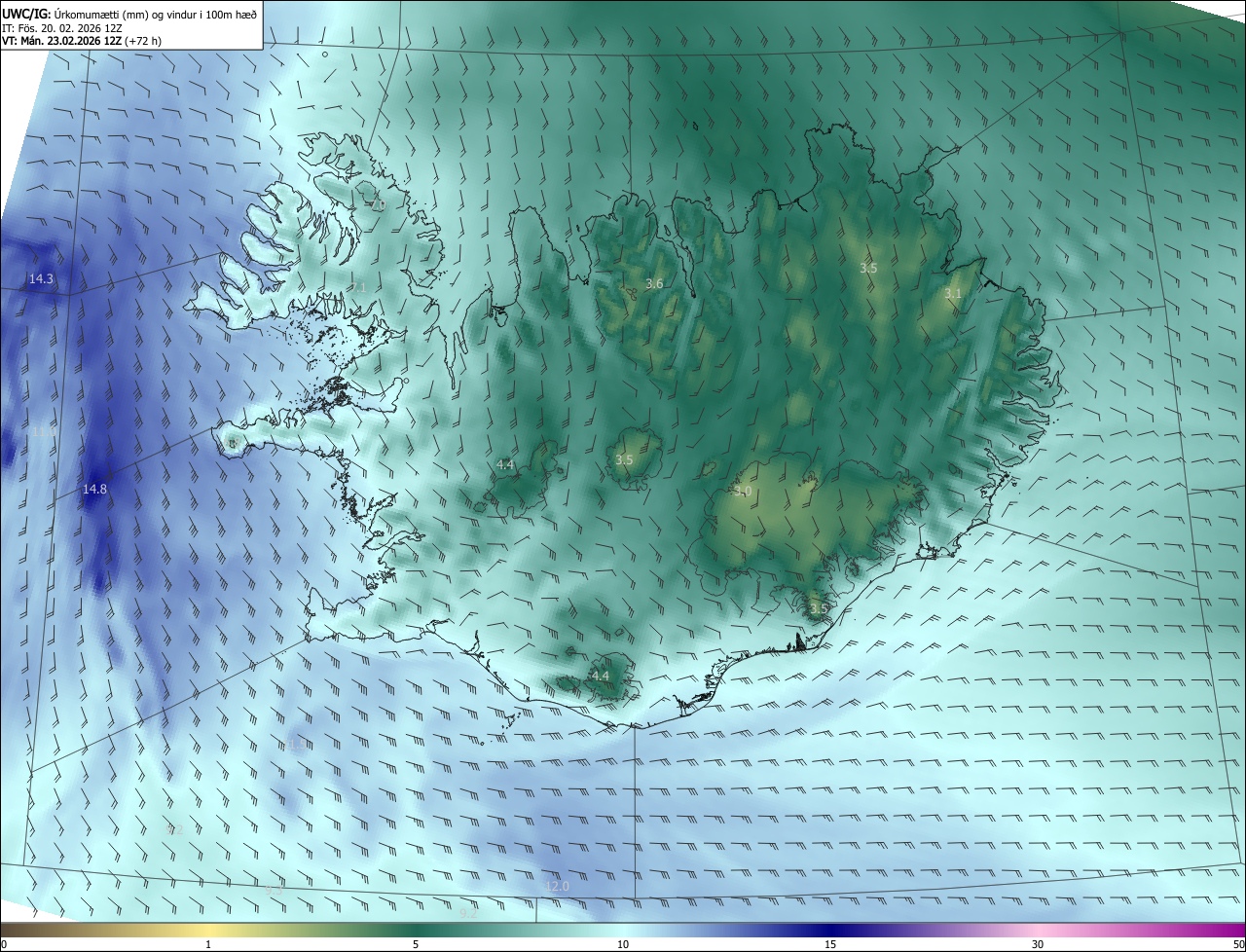Image resolution: width=1246 pixels, height=952 pixels.
Task: Click the map title 'Úrkomumætti (mm) og vindur í 100m hæð'
Action: click(154, 13)
